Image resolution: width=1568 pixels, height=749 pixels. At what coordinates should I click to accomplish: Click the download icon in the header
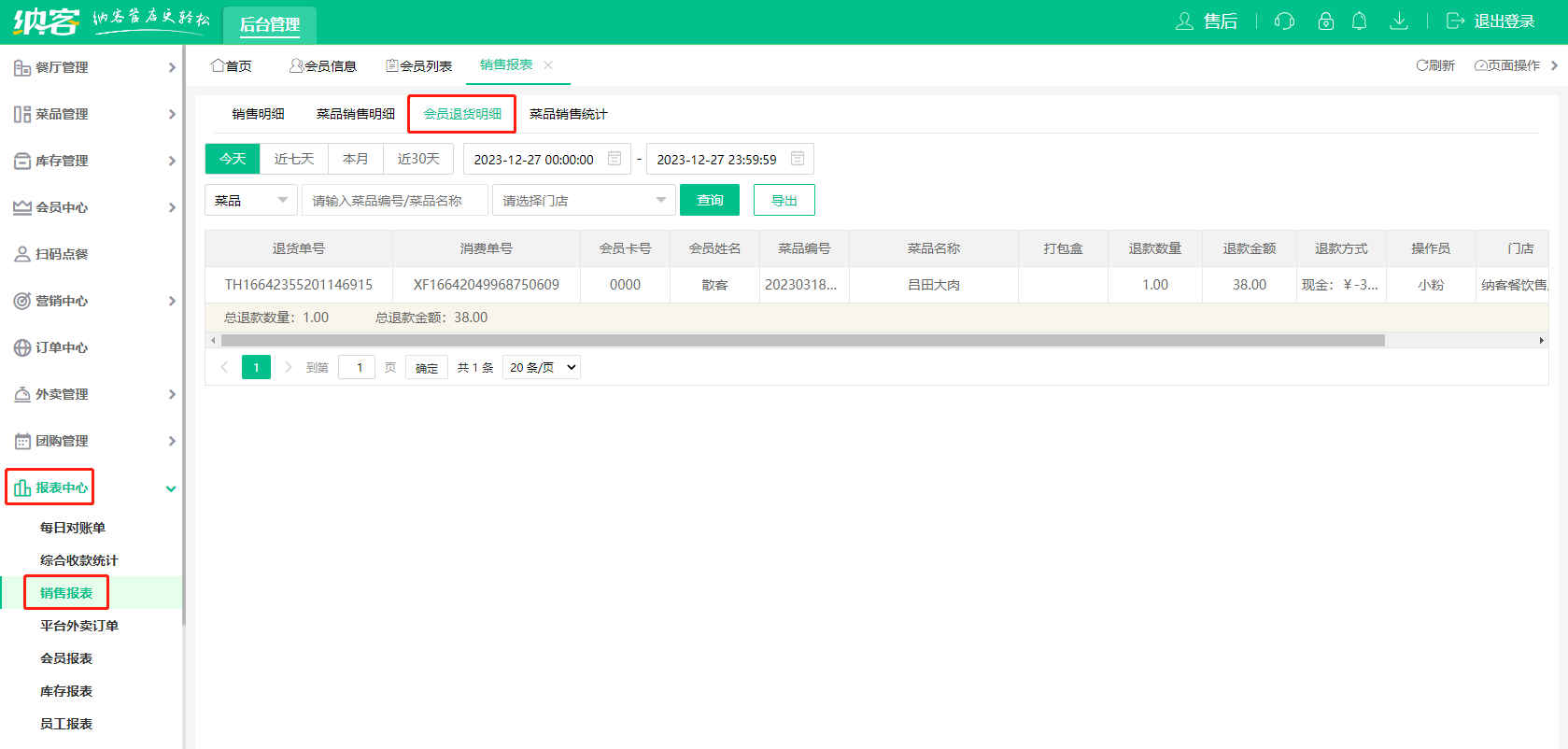(1398, 21)
